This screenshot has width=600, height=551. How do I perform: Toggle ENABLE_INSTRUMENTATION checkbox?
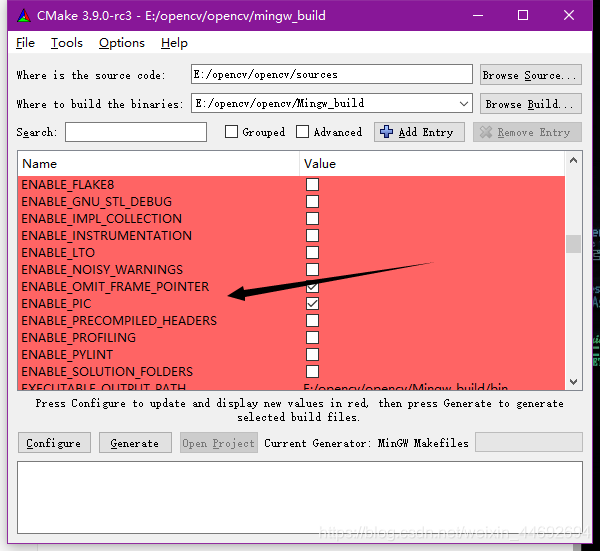click(312, 236)
